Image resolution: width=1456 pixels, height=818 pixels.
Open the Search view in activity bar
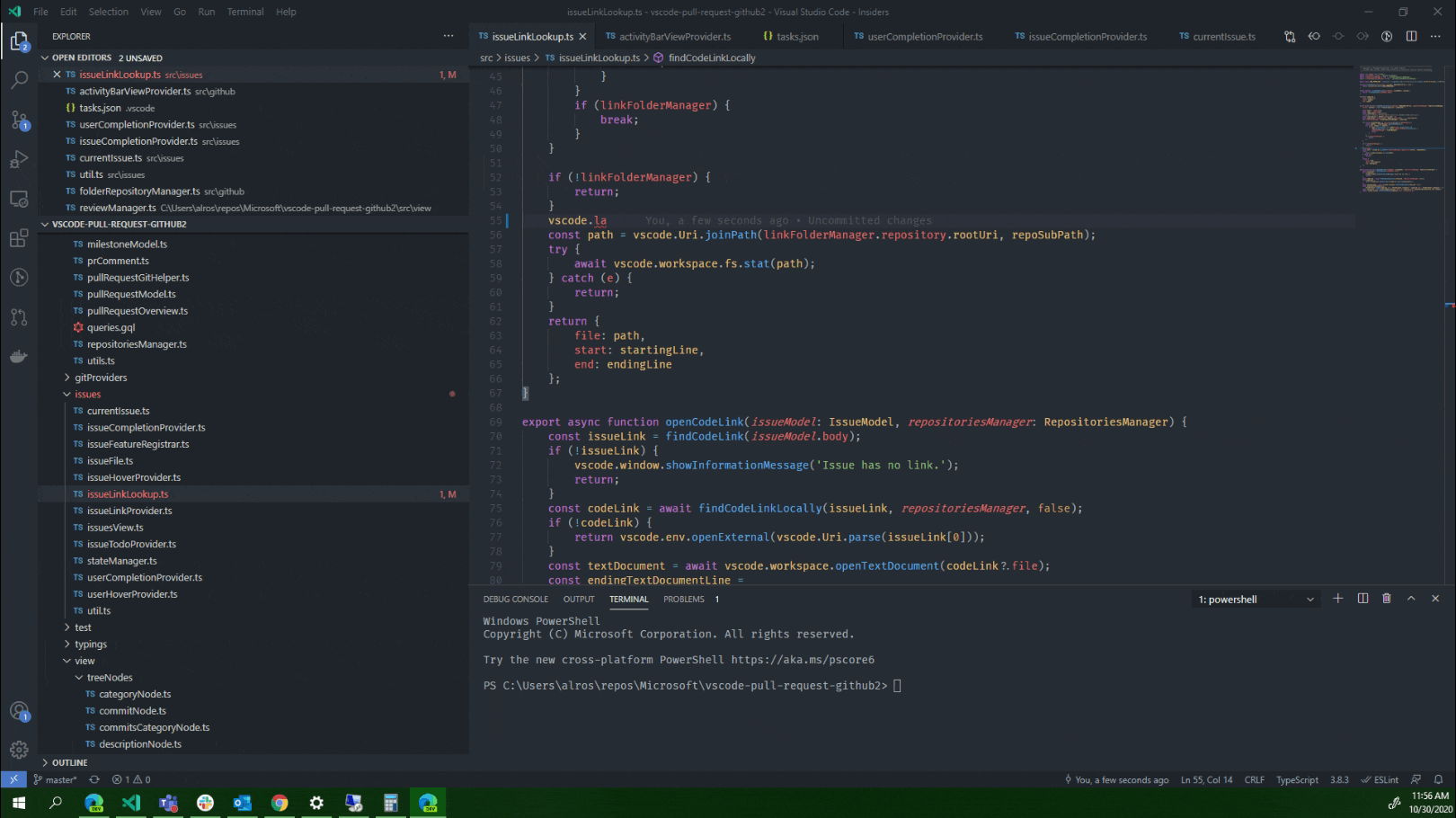pyautogui.click(x=19, y=81)
